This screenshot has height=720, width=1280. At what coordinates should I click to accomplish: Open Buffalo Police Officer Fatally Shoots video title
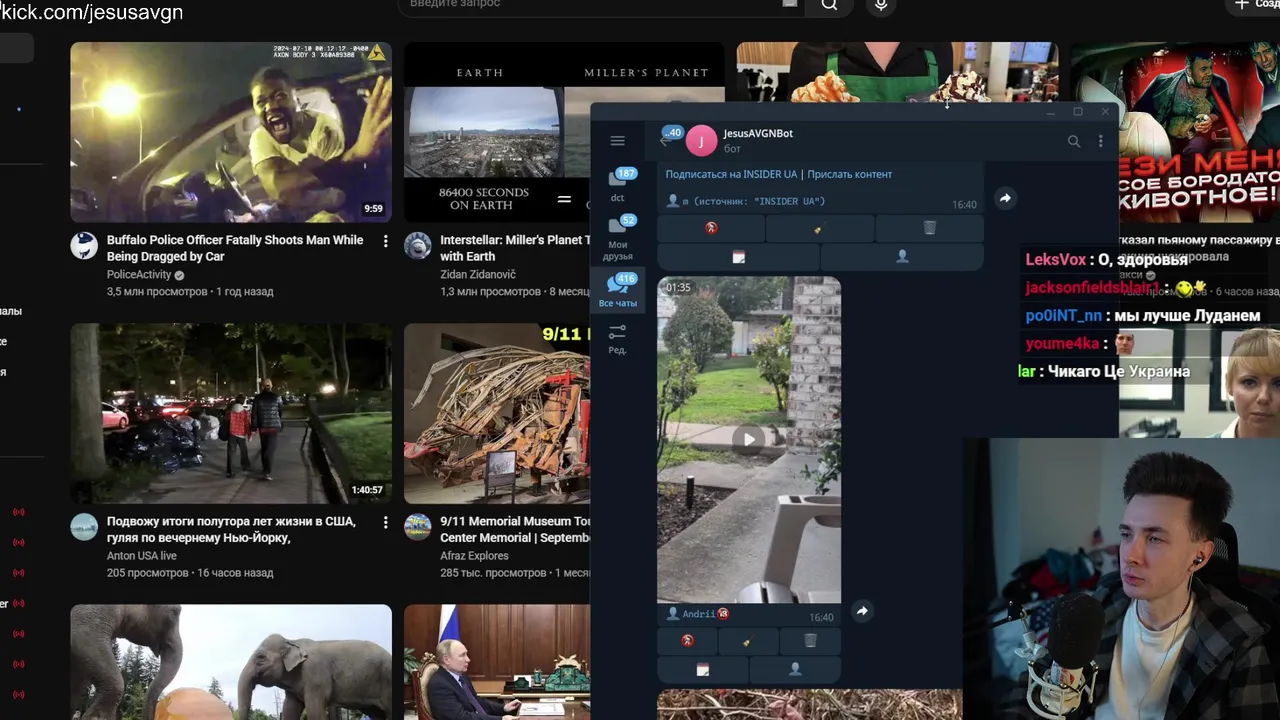click(x=235, y=248)
